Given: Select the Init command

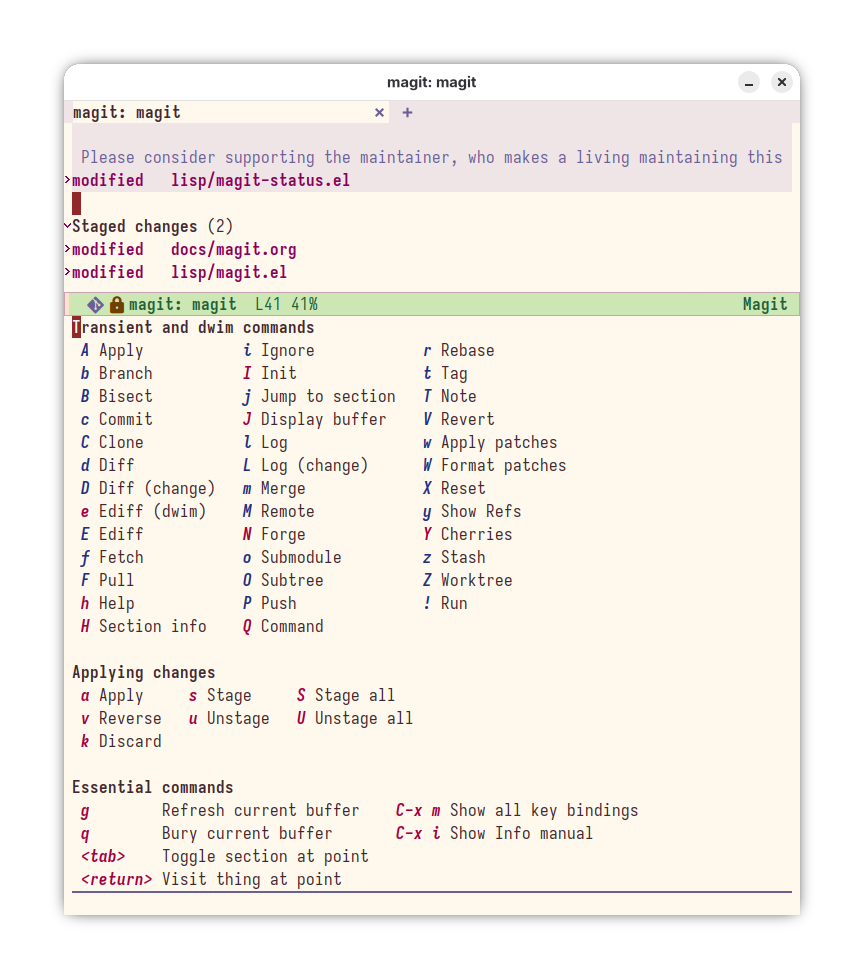Looking at the screenshot, I should point(270,373).
